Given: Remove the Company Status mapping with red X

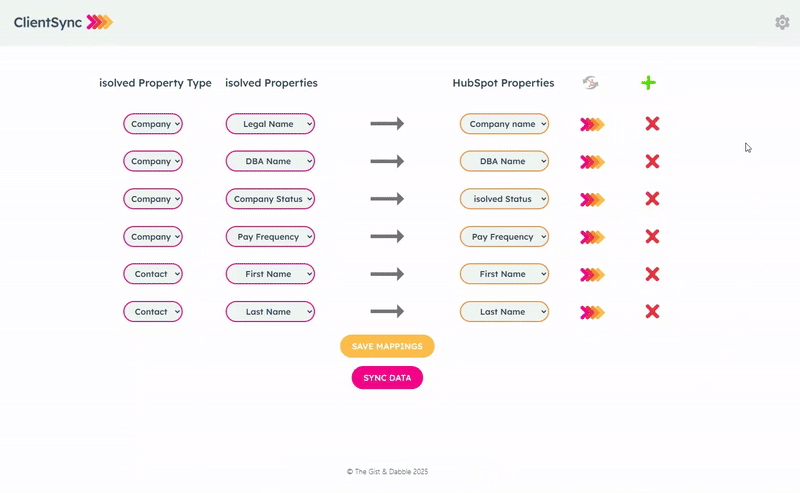Looking at the screenshot, I should click(652, 199).
